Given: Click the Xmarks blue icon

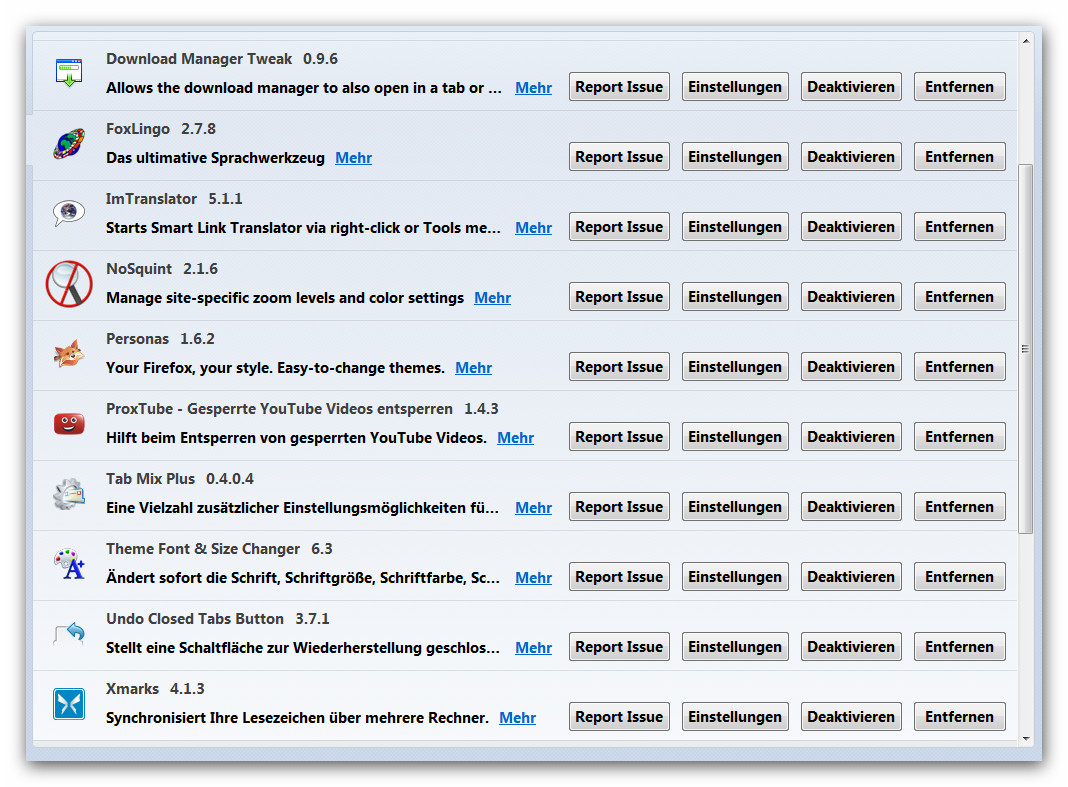Looking at the screenshot, I should click(69, 704).
